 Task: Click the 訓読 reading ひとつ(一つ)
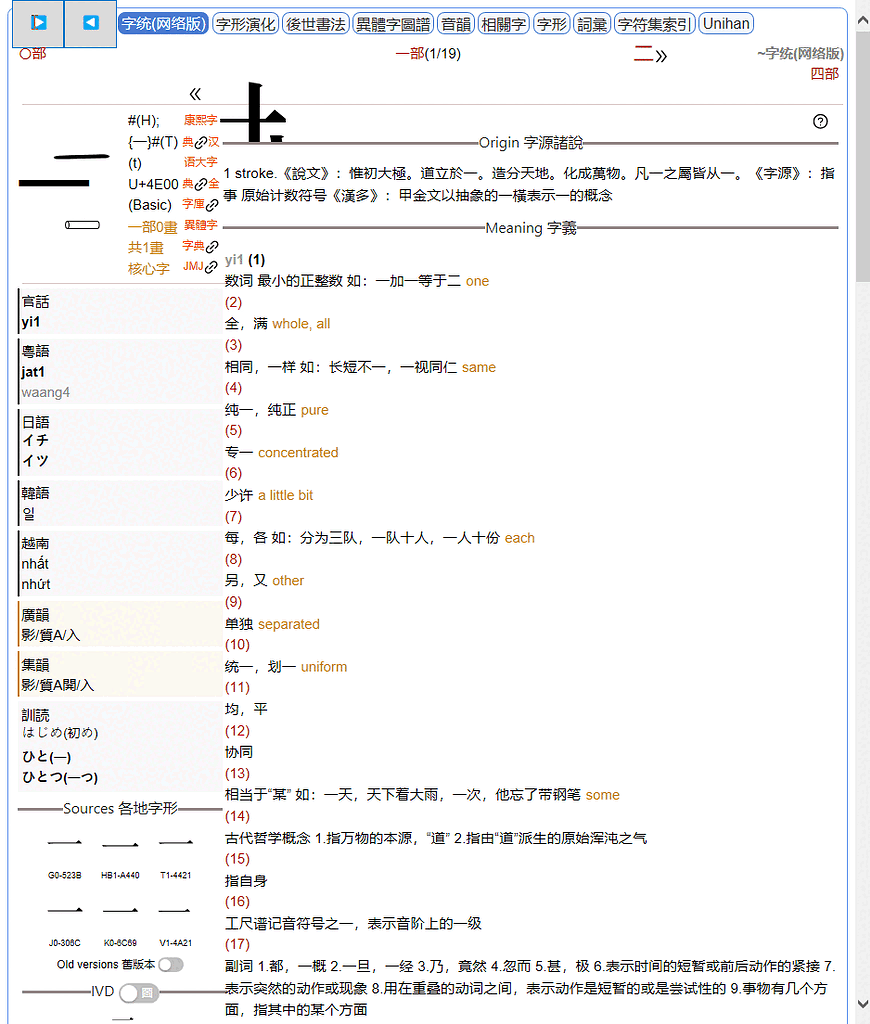click(60, 778)
